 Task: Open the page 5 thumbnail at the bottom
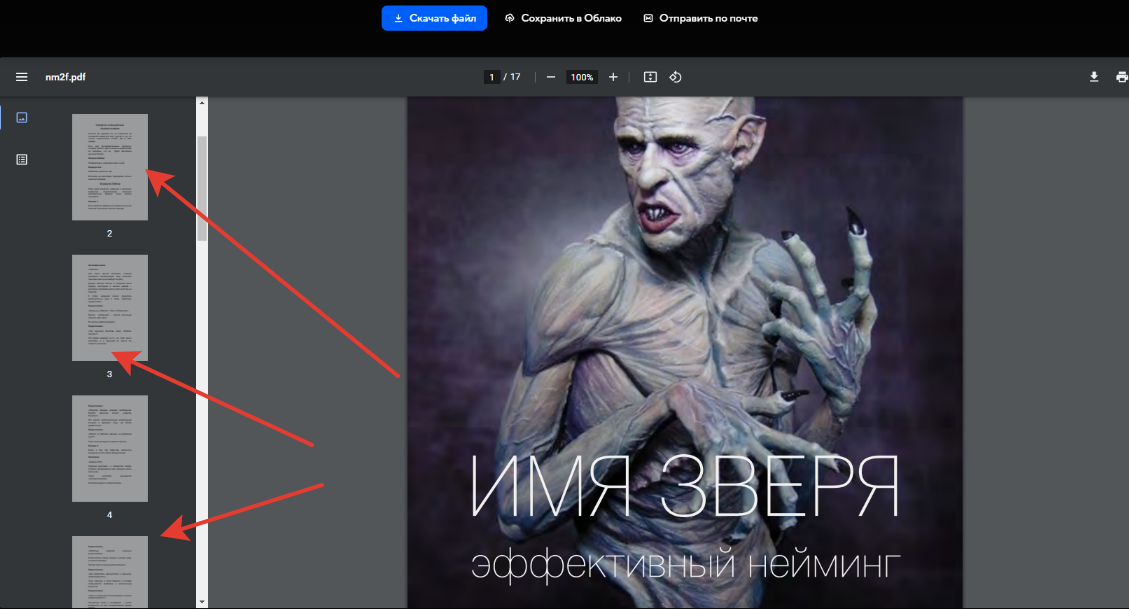(109, 572)
